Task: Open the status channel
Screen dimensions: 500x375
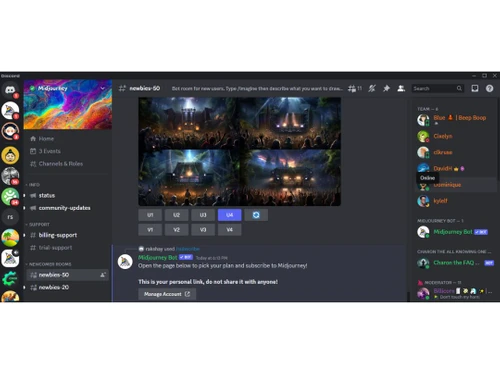Action: pyautogui.click(x=68, y=195)
